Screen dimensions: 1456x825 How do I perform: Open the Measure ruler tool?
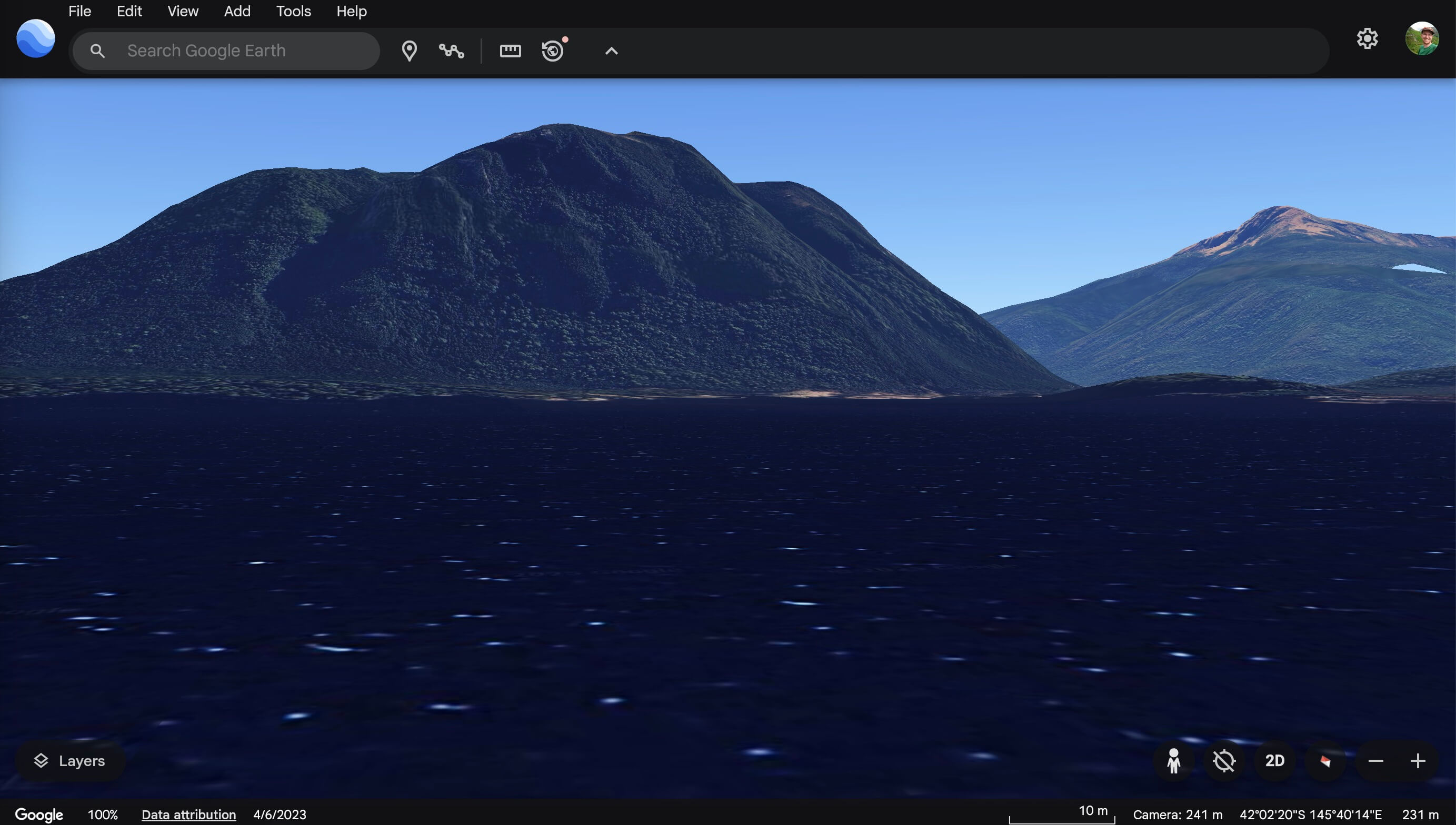point(510,51)
